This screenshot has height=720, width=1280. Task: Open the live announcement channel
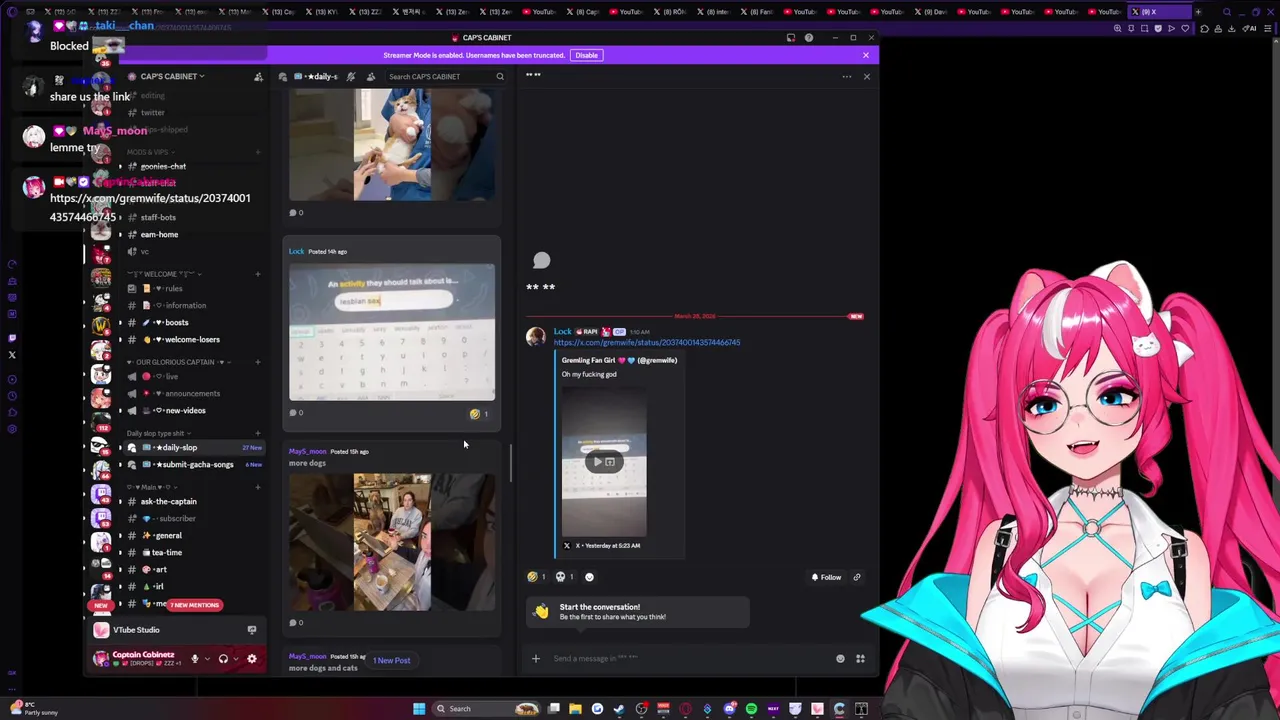pyautogui.click(x=171, y=376)
